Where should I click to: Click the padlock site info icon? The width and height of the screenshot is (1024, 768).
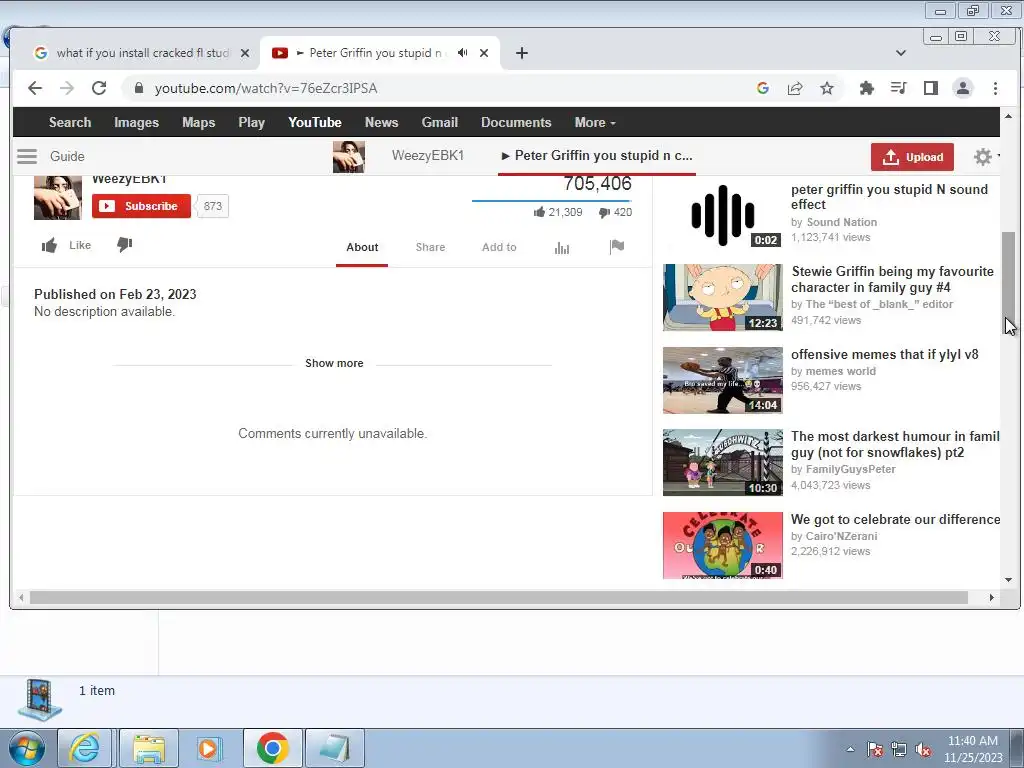138,88
